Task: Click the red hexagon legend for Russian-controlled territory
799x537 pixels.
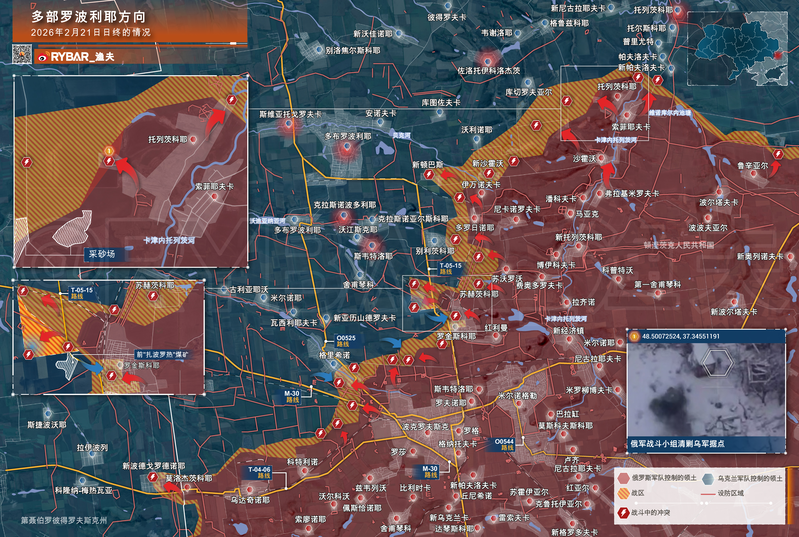Action: tap(623, 479)
